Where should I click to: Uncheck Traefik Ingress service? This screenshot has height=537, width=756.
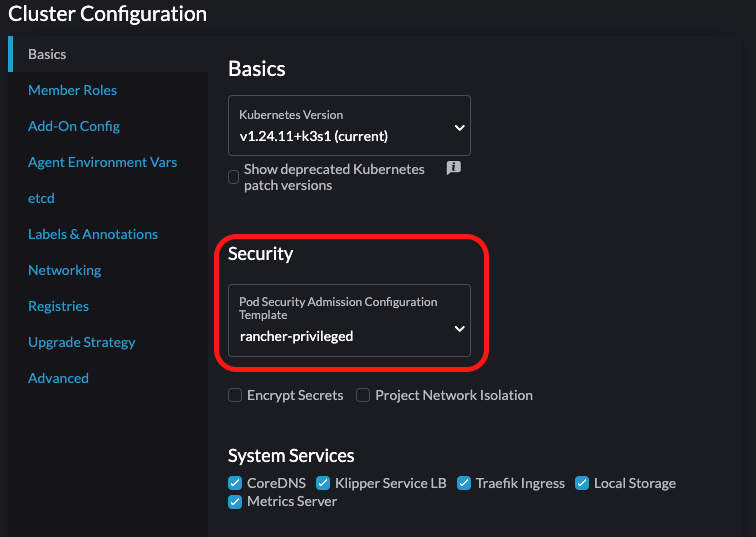click(x=464, y=483)
